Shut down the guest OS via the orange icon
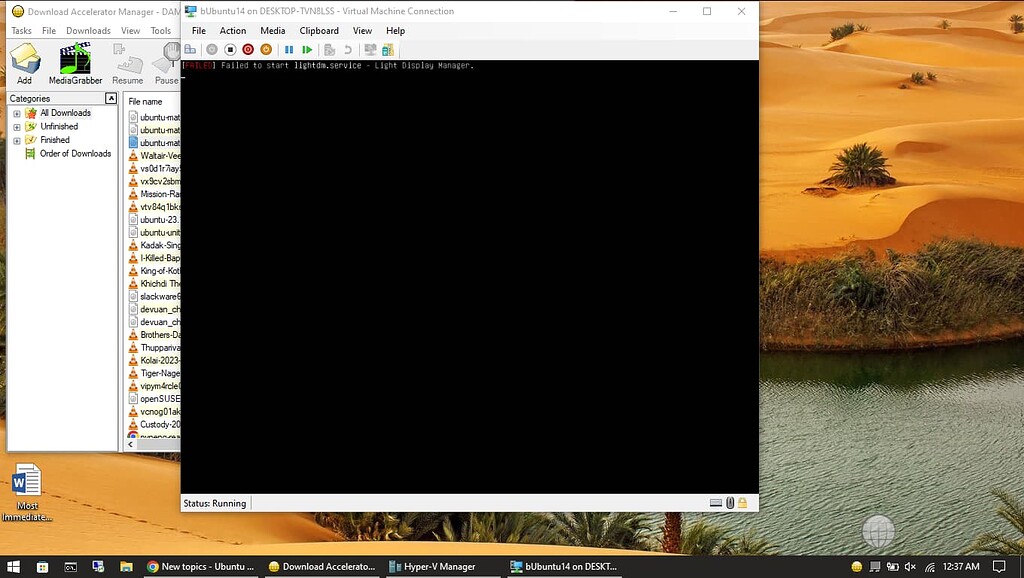The height and width of the screenshot is (578, 1024). tap(266, 49)
